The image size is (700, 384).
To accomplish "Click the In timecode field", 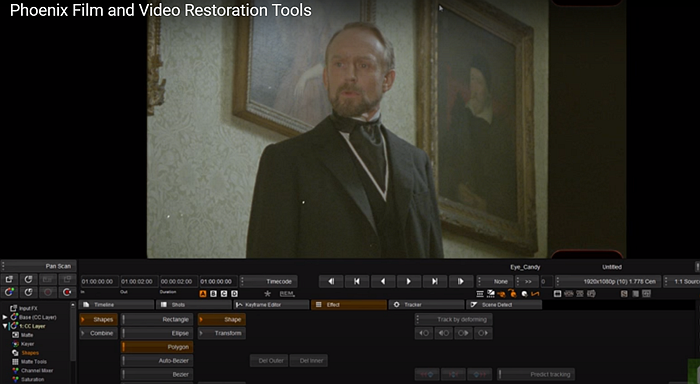I will (x=99, y=281).
